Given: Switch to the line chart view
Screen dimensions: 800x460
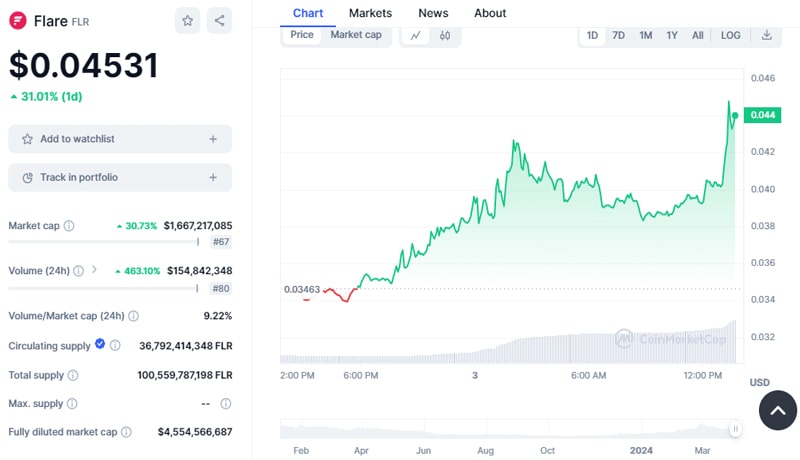Looking at the screenshot, I should pos(416,36).
